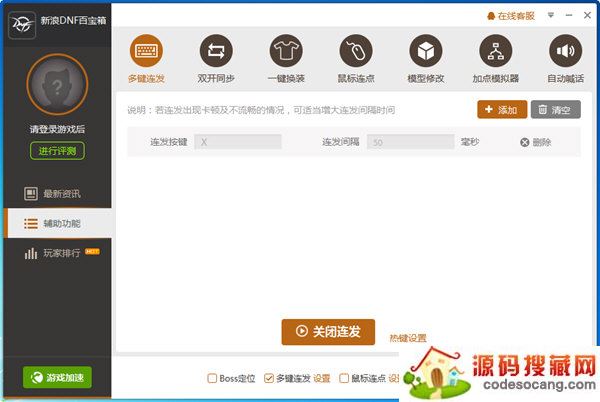Open the 一键换装 shirt icon
Image resolution: width=600 pixels, height=402 pixels.
click(x=286, y=50)
